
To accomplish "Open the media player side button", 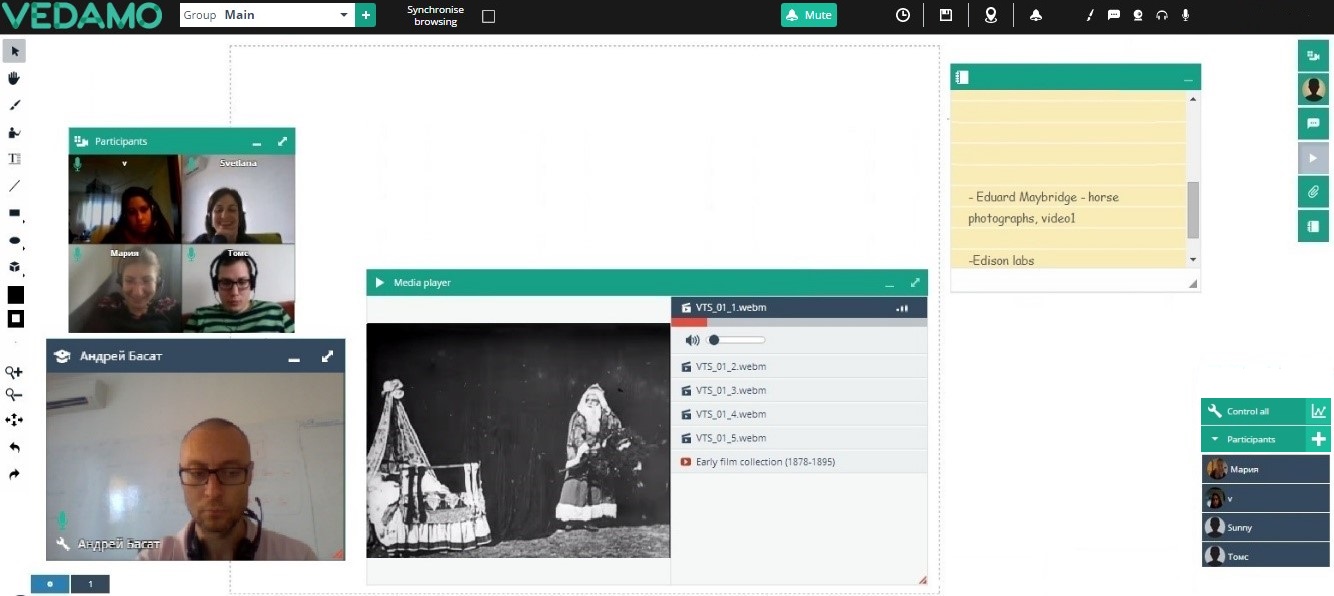I will tap(1313, 158).
